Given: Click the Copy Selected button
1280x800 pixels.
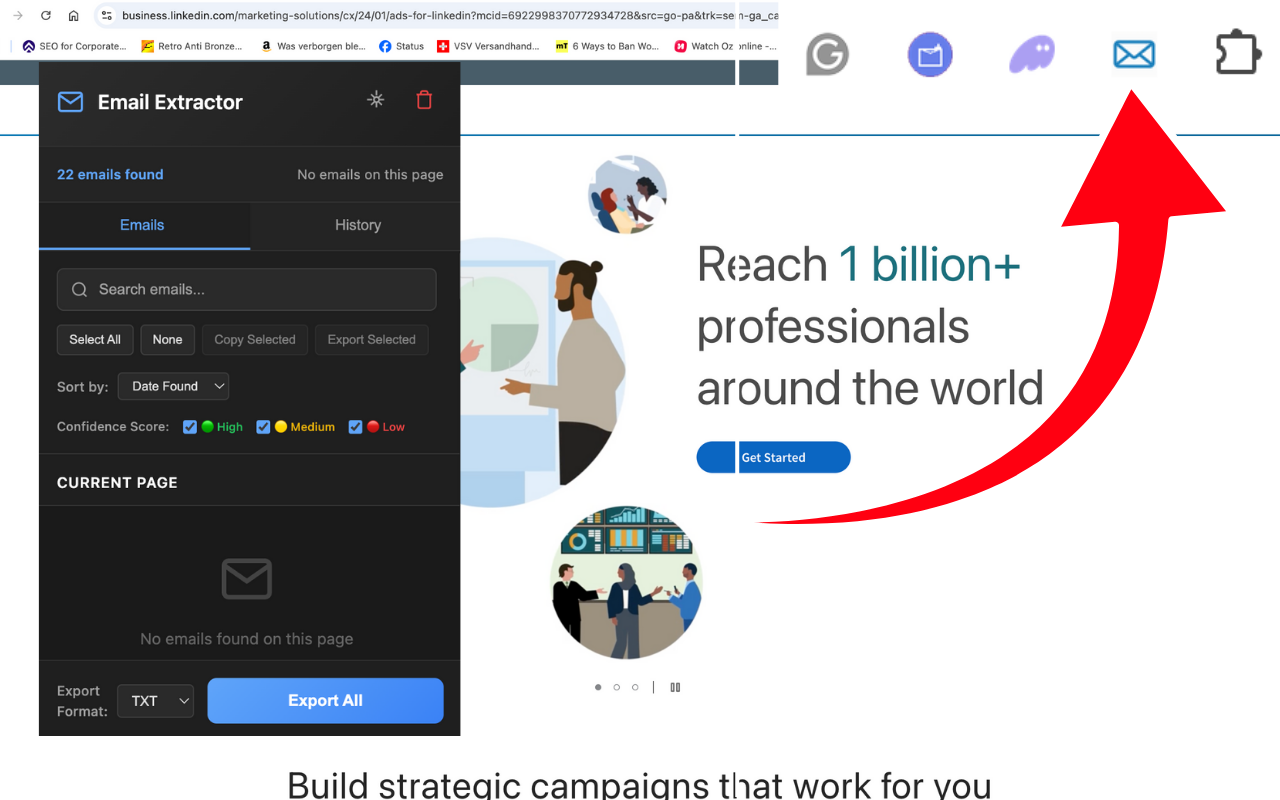Looking at the screenshot, I should pyautogui.click(x=255, y=340).
